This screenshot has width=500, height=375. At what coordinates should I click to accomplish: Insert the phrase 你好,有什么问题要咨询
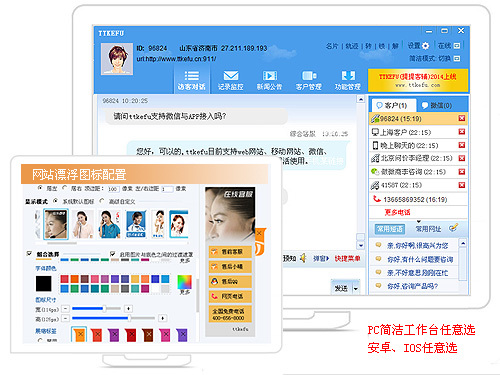[x=420, y=259]
